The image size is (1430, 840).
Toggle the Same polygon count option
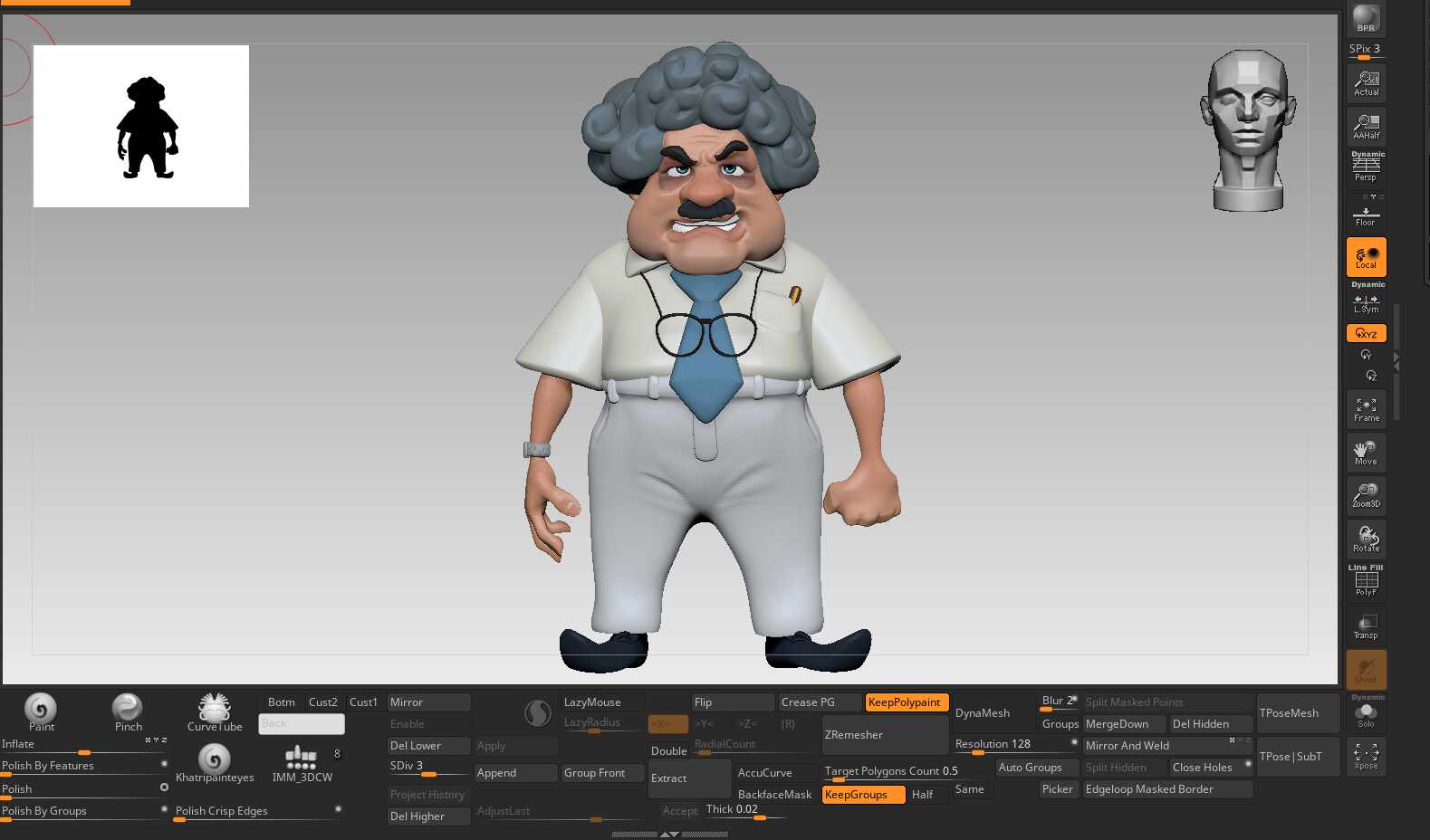click(x=970, y=789)
